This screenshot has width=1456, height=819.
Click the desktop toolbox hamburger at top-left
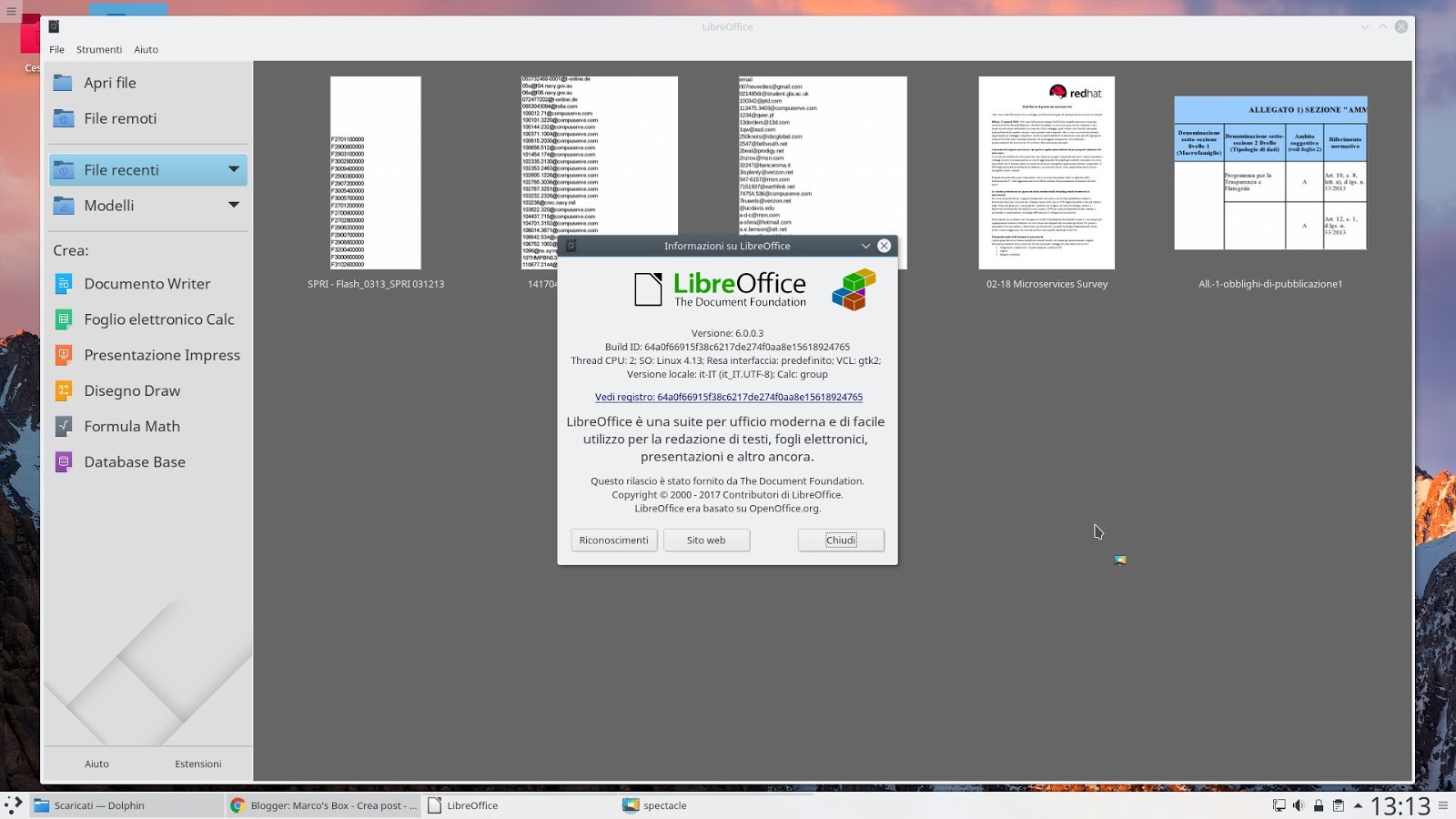(x=12, y=13)
